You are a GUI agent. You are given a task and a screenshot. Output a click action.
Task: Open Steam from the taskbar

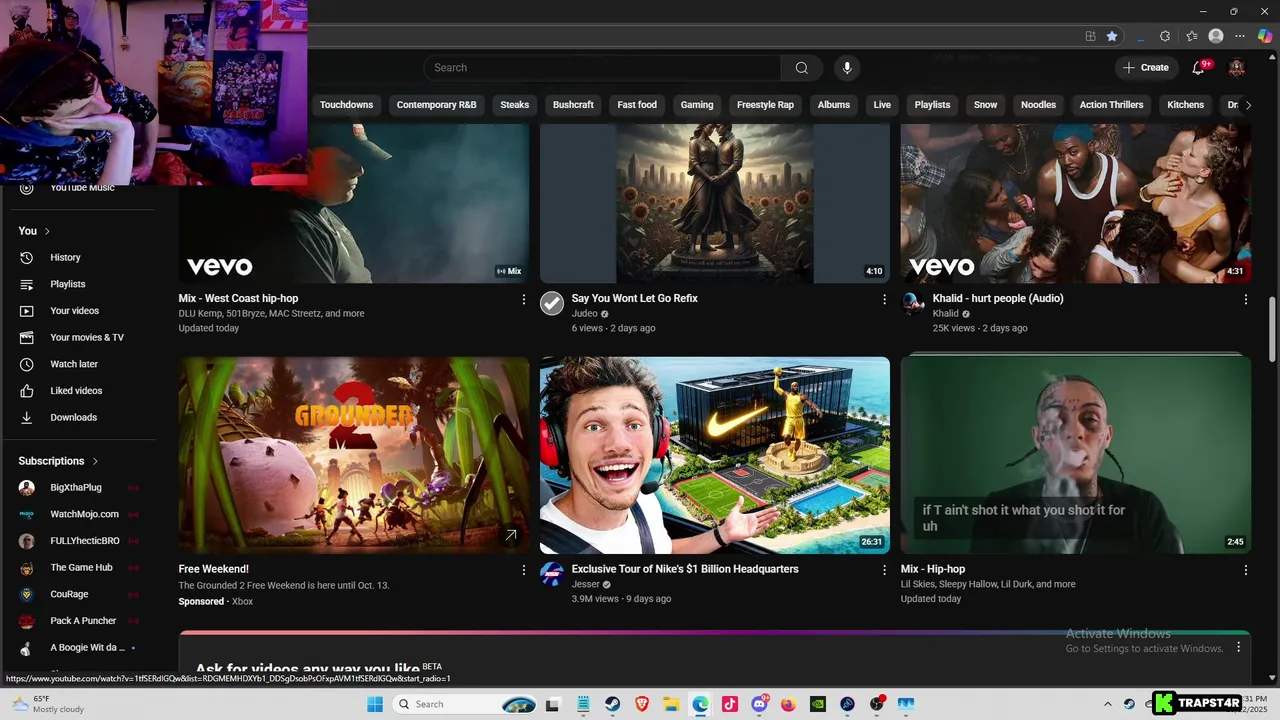[x=612, y=704]
